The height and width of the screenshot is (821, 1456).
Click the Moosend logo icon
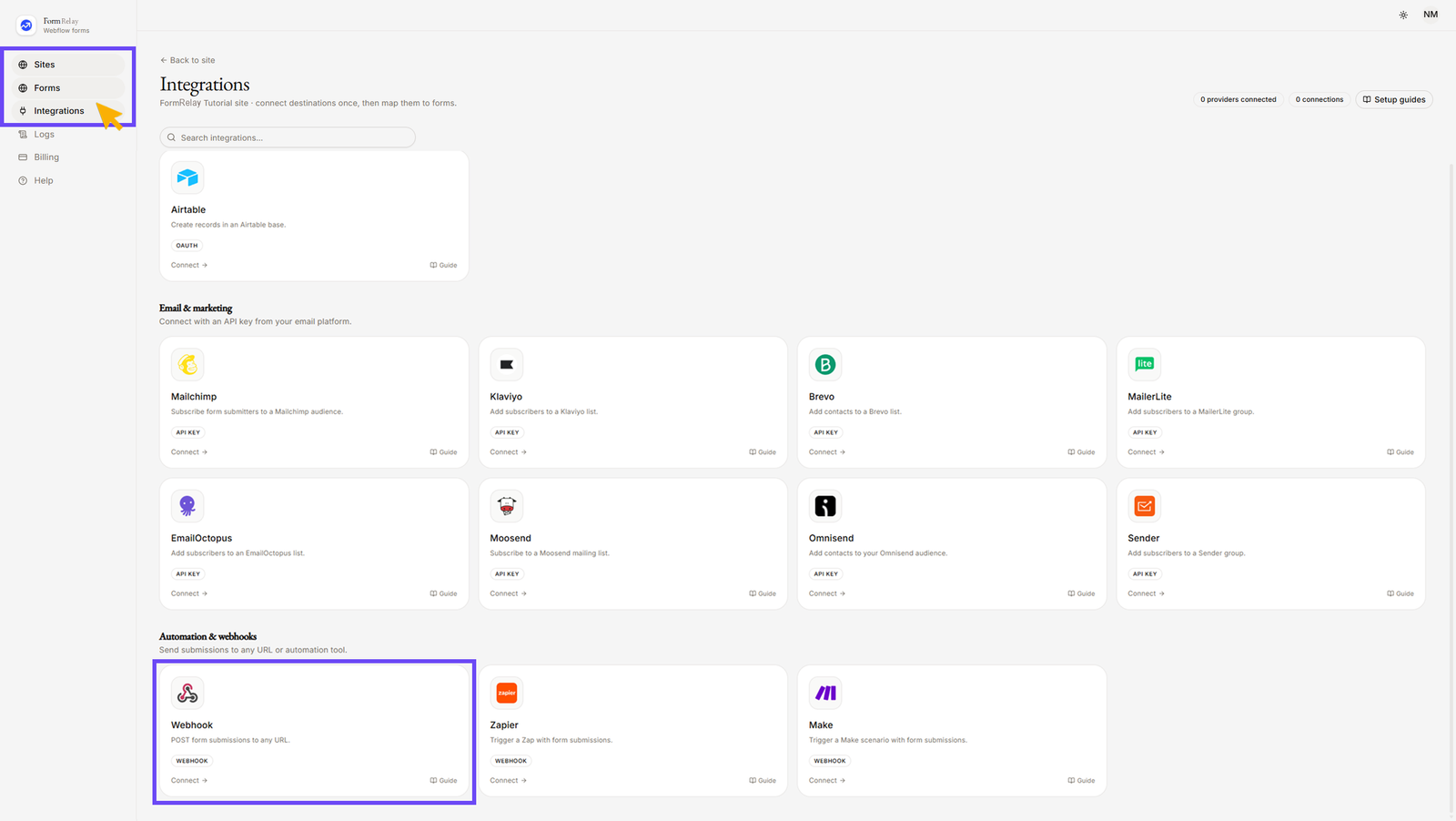(507, 505)
